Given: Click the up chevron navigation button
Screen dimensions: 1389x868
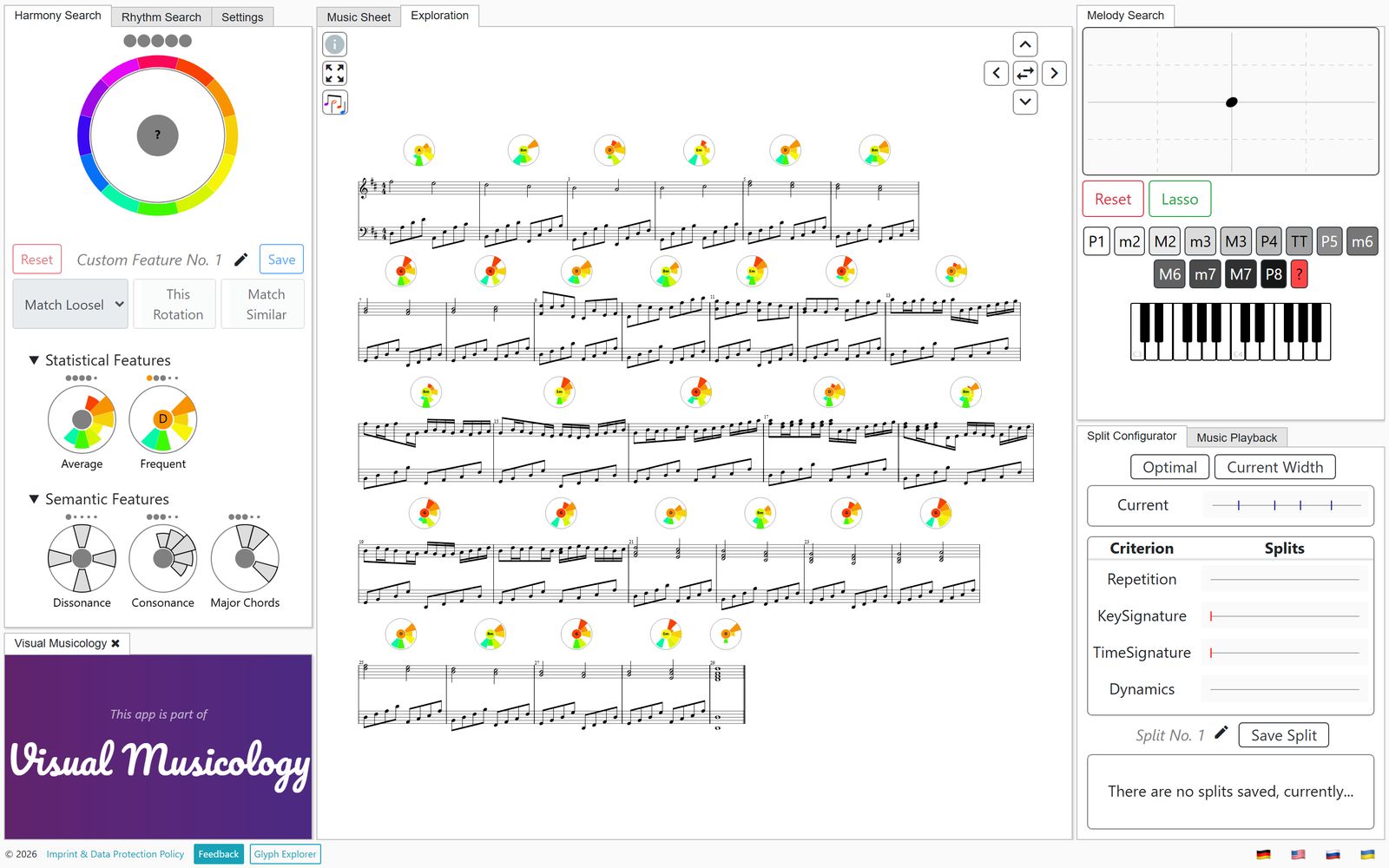Looking at the screenshot, I should coord(1025,44).
